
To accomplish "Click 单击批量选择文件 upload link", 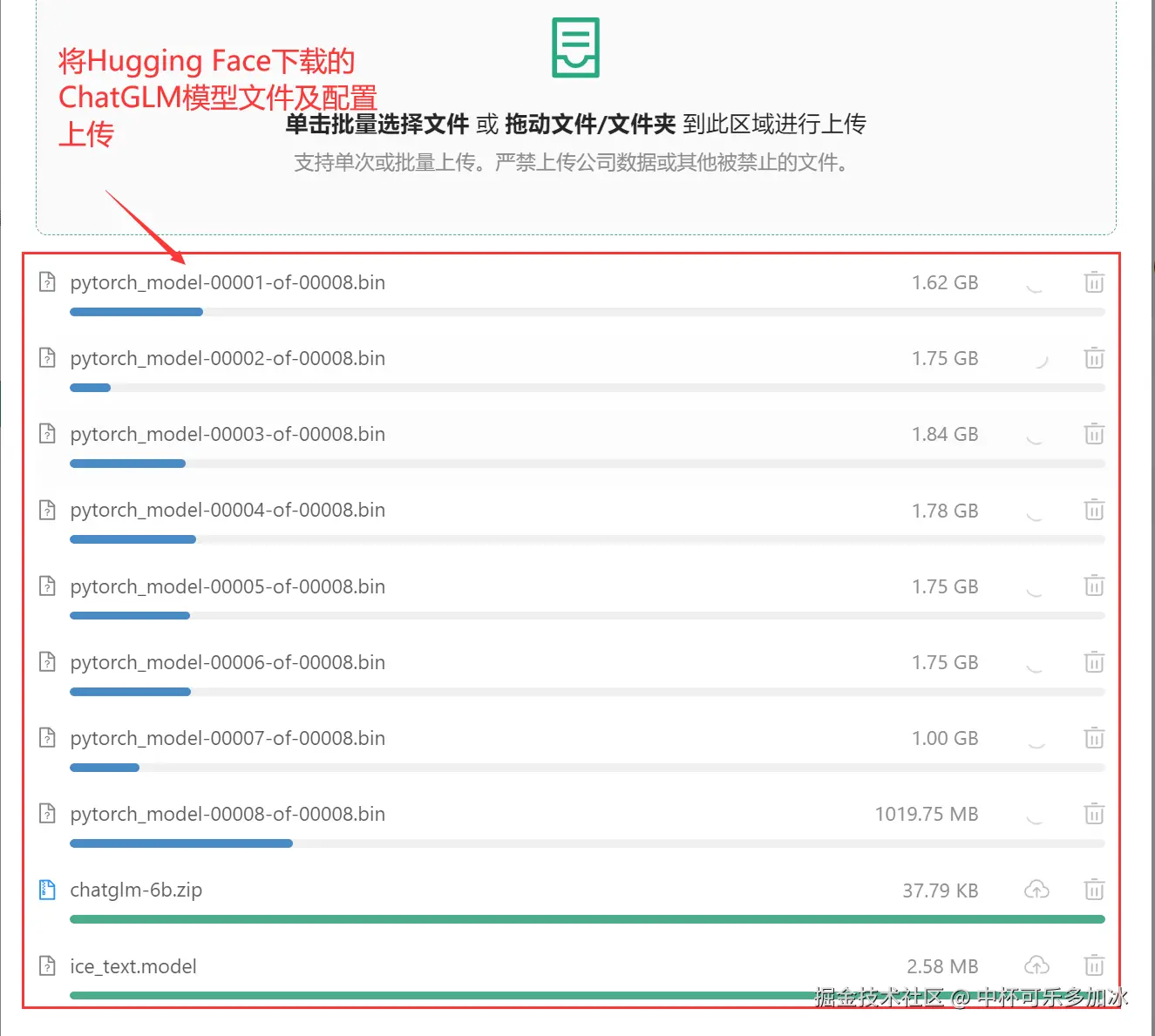I will [377, 124].
